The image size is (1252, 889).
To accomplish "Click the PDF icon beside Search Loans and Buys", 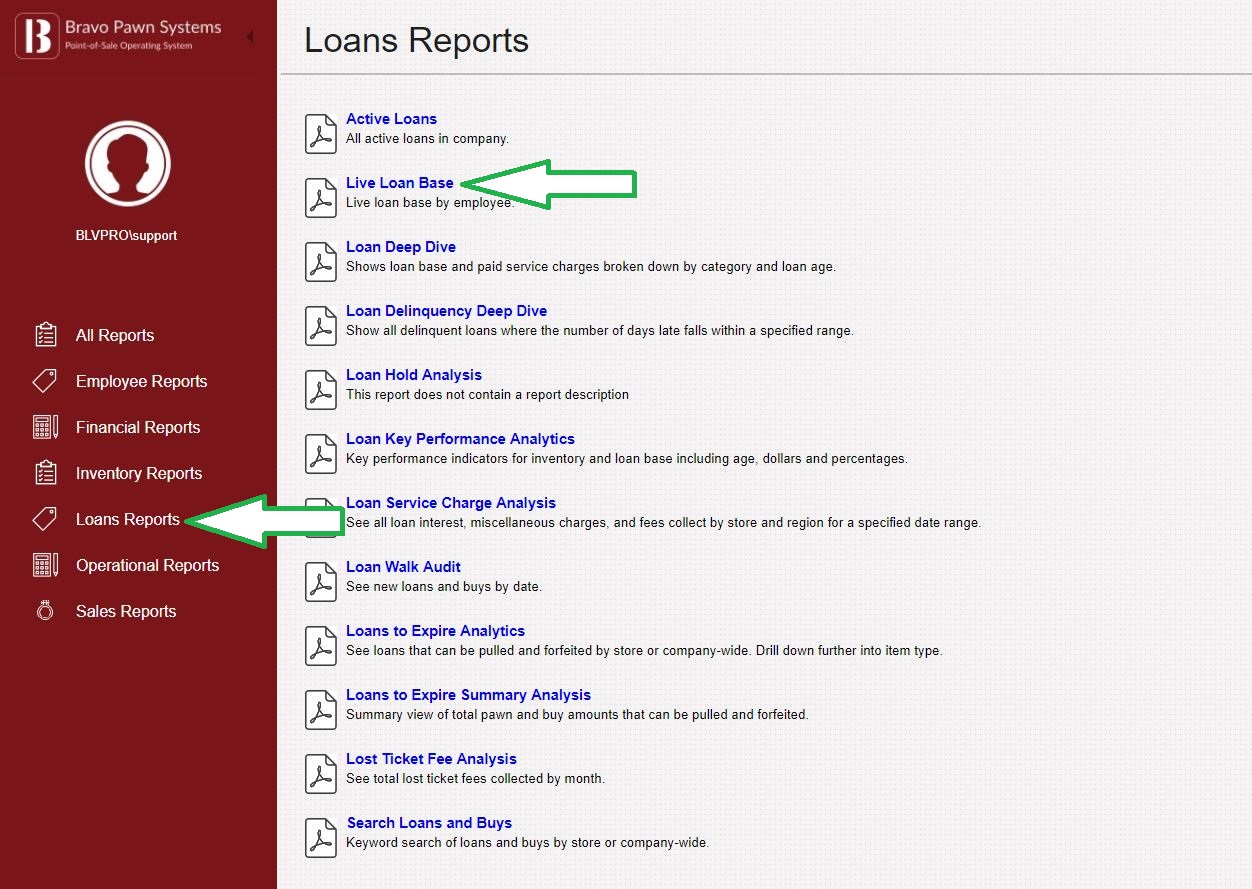I will click(x=320, y=837).
